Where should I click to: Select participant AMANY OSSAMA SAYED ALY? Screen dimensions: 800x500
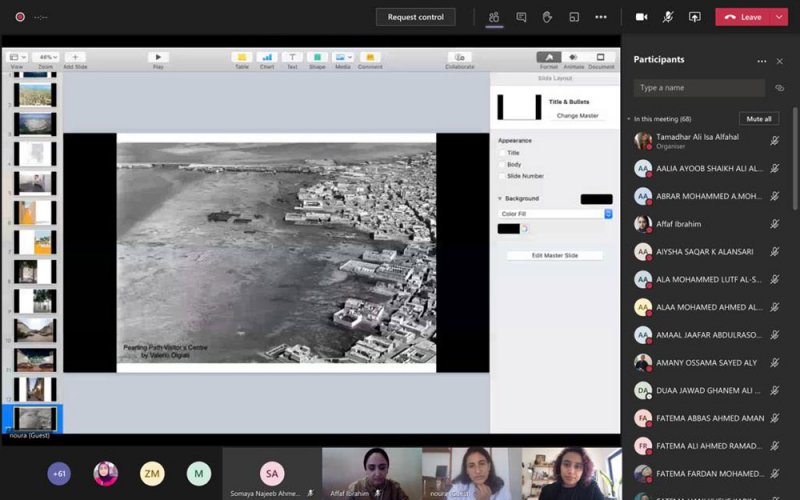click(x=707, y=363)
